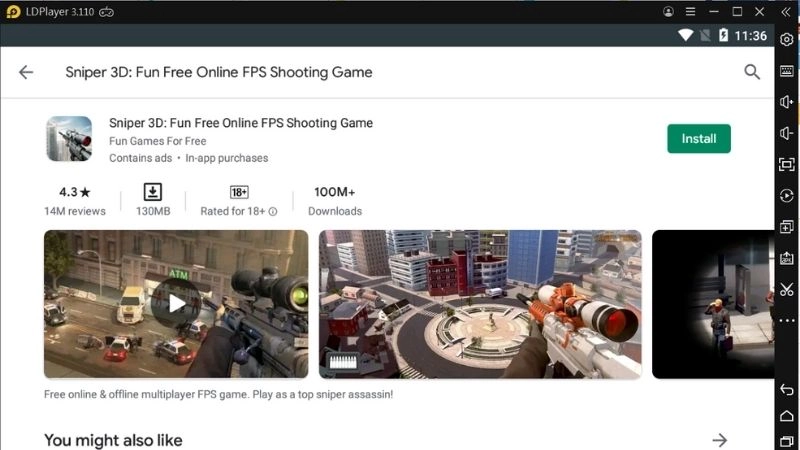Open LDPlayer operation recorder
The image size is (800, 450).
click(x=787, y=195)
